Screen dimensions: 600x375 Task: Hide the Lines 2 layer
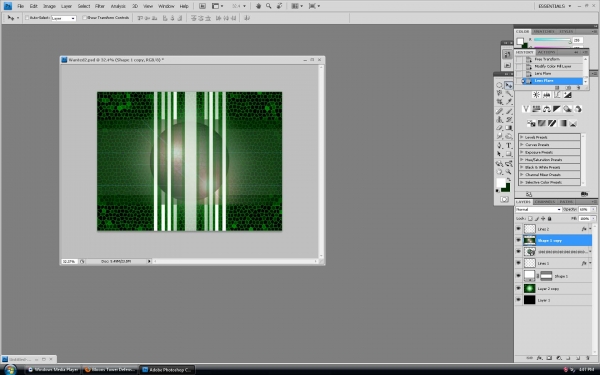(x=518, y=228)
